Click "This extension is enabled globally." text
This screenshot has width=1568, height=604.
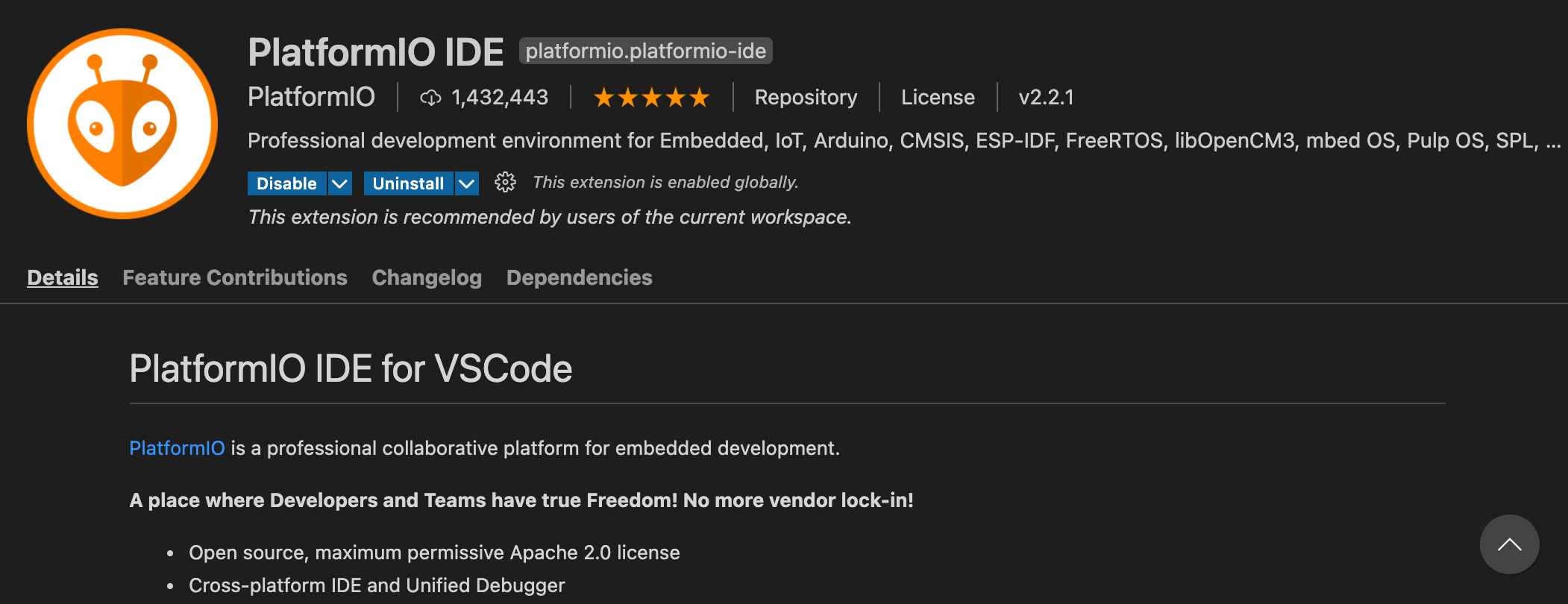click(665, 183)
